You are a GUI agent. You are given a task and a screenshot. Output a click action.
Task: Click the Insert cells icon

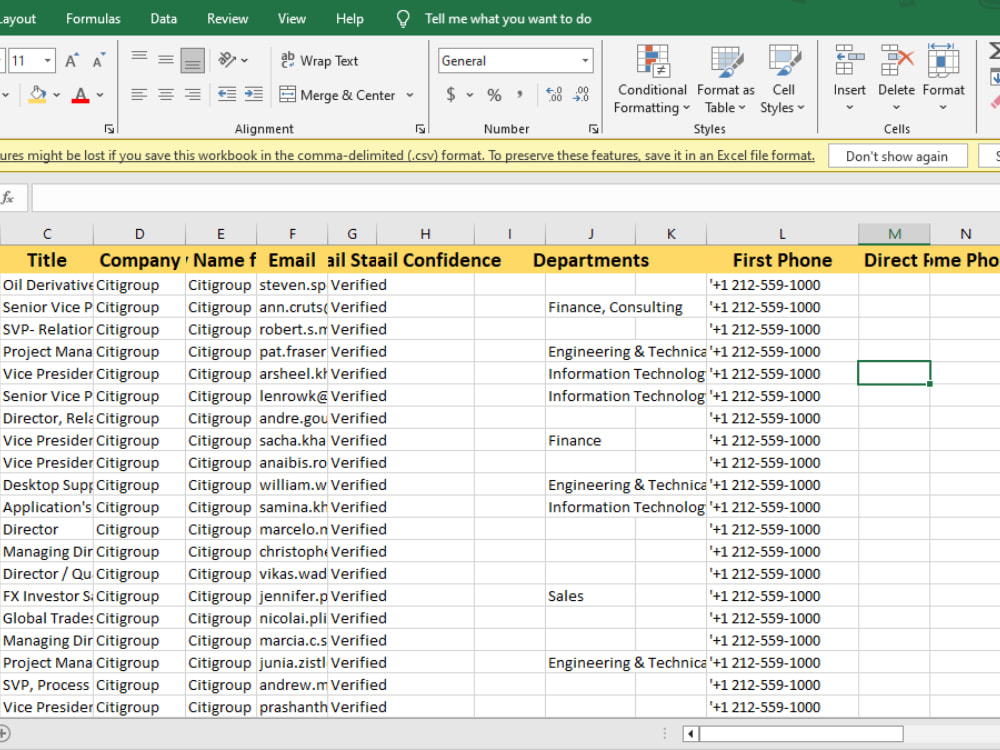point(849,61)
